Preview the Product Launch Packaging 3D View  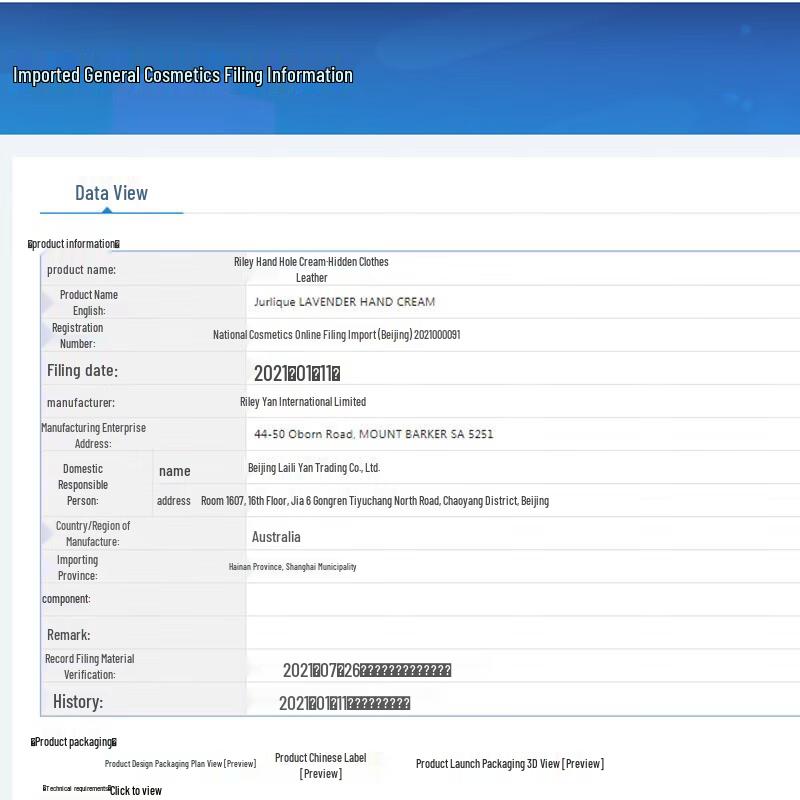click(x=509, y=763)
